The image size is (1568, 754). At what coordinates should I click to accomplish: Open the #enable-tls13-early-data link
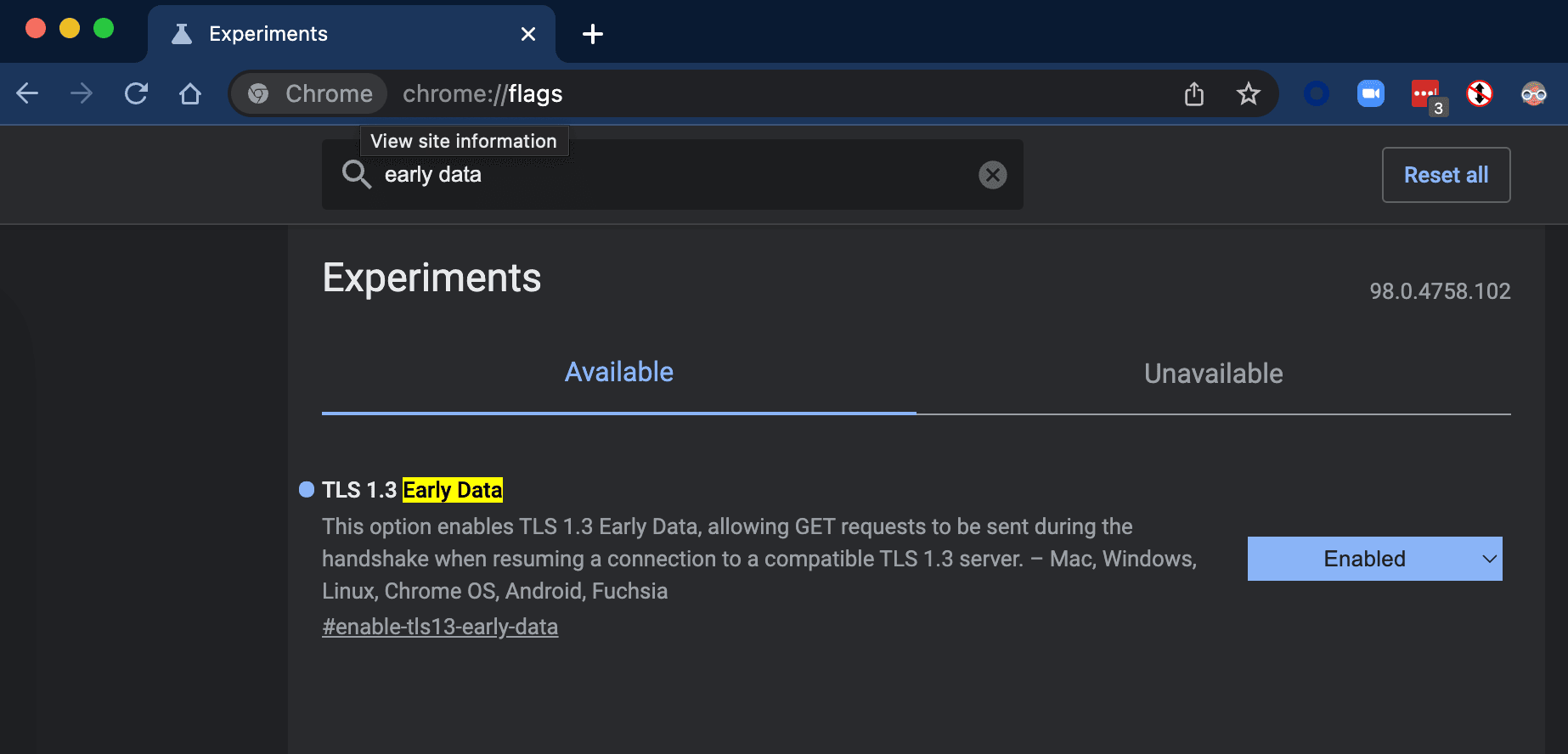tap(440, 627)
